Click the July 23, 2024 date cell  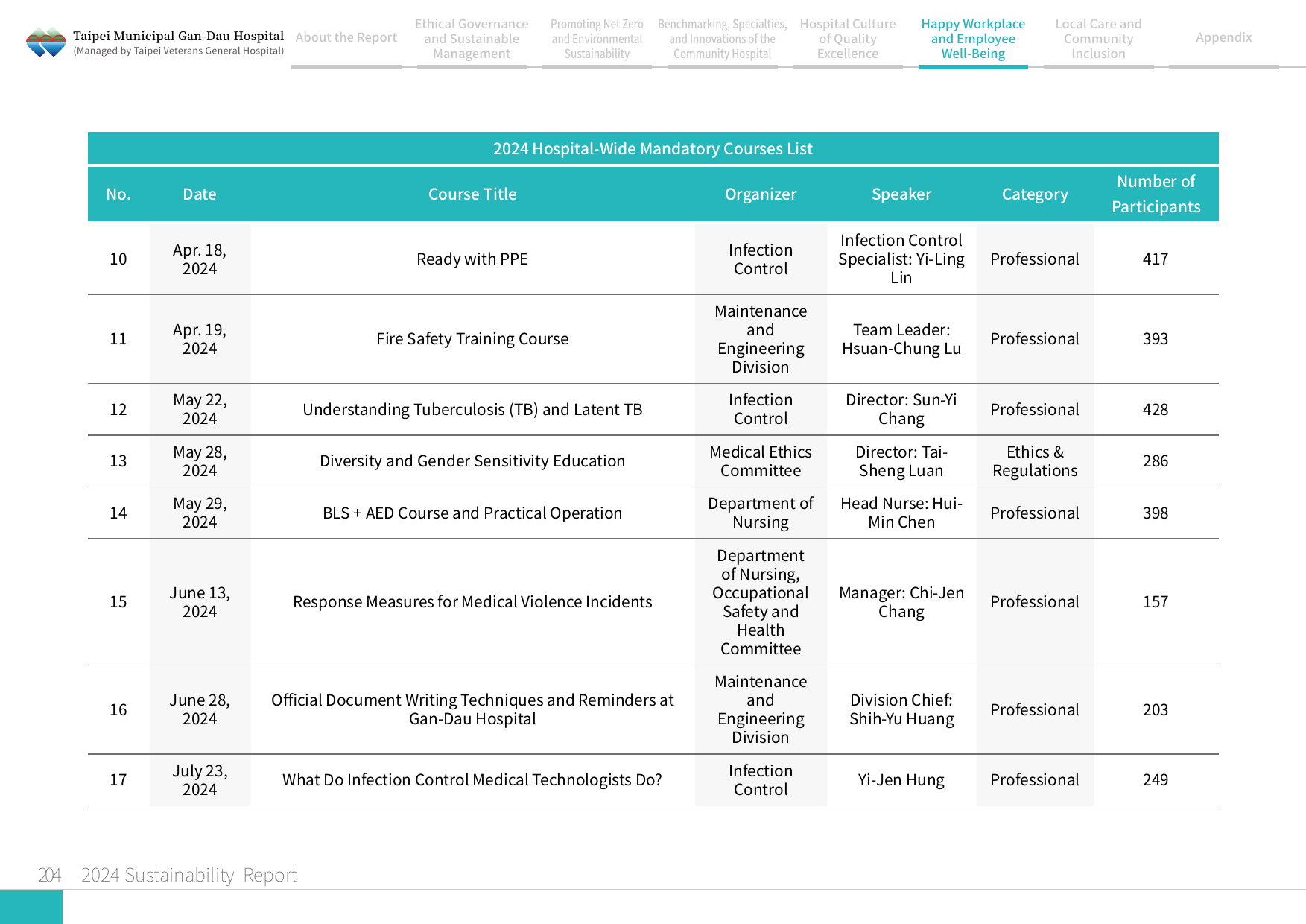(x=200, y=779)
